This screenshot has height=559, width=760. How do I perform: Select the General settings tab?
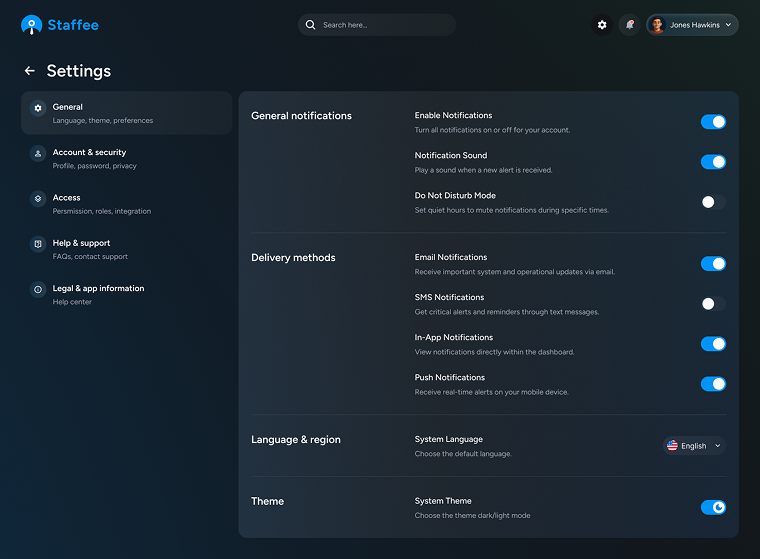pos(127,113)
